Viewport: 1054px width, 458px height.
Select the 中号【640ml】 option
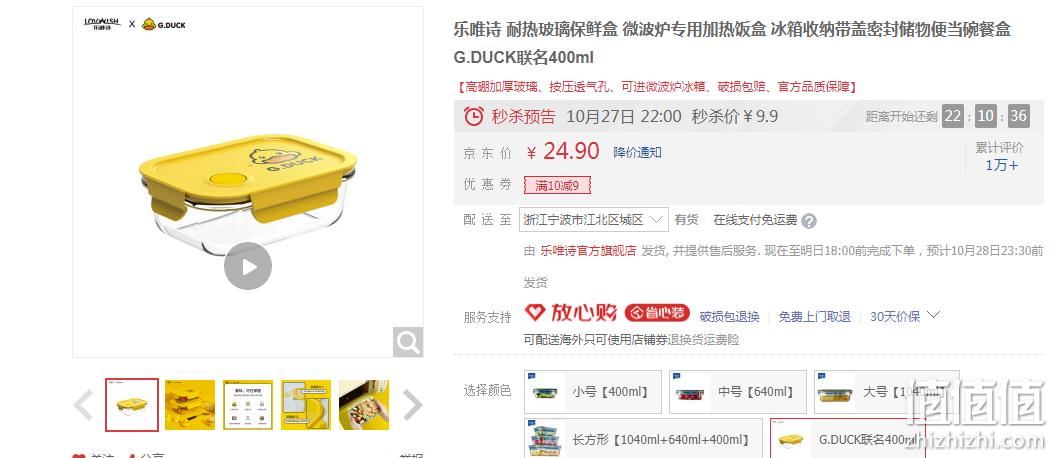click(x=738, y=391)
